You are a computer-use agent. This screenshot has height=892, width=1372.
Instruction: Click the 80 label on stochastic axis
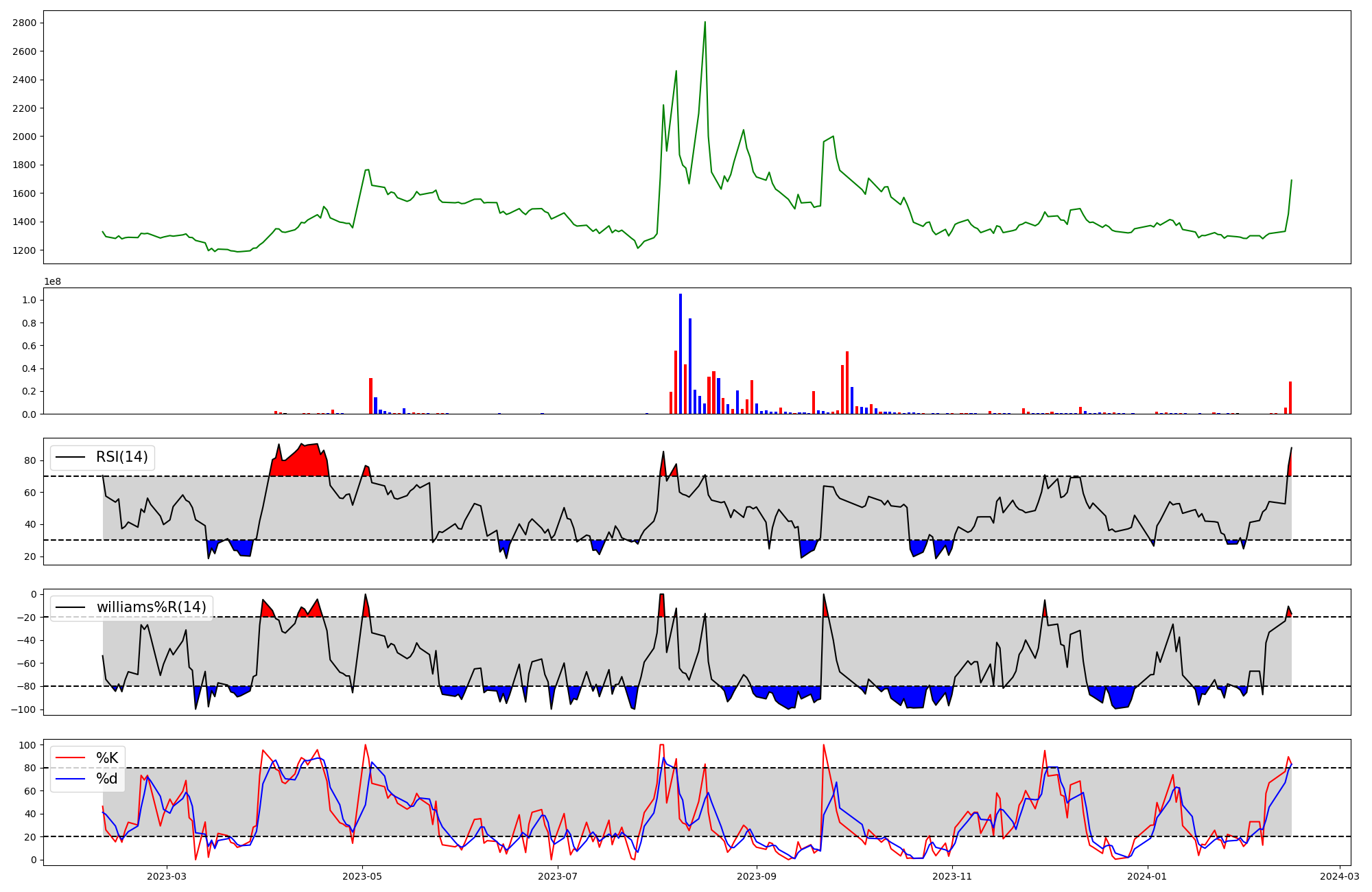click(32, 768)
